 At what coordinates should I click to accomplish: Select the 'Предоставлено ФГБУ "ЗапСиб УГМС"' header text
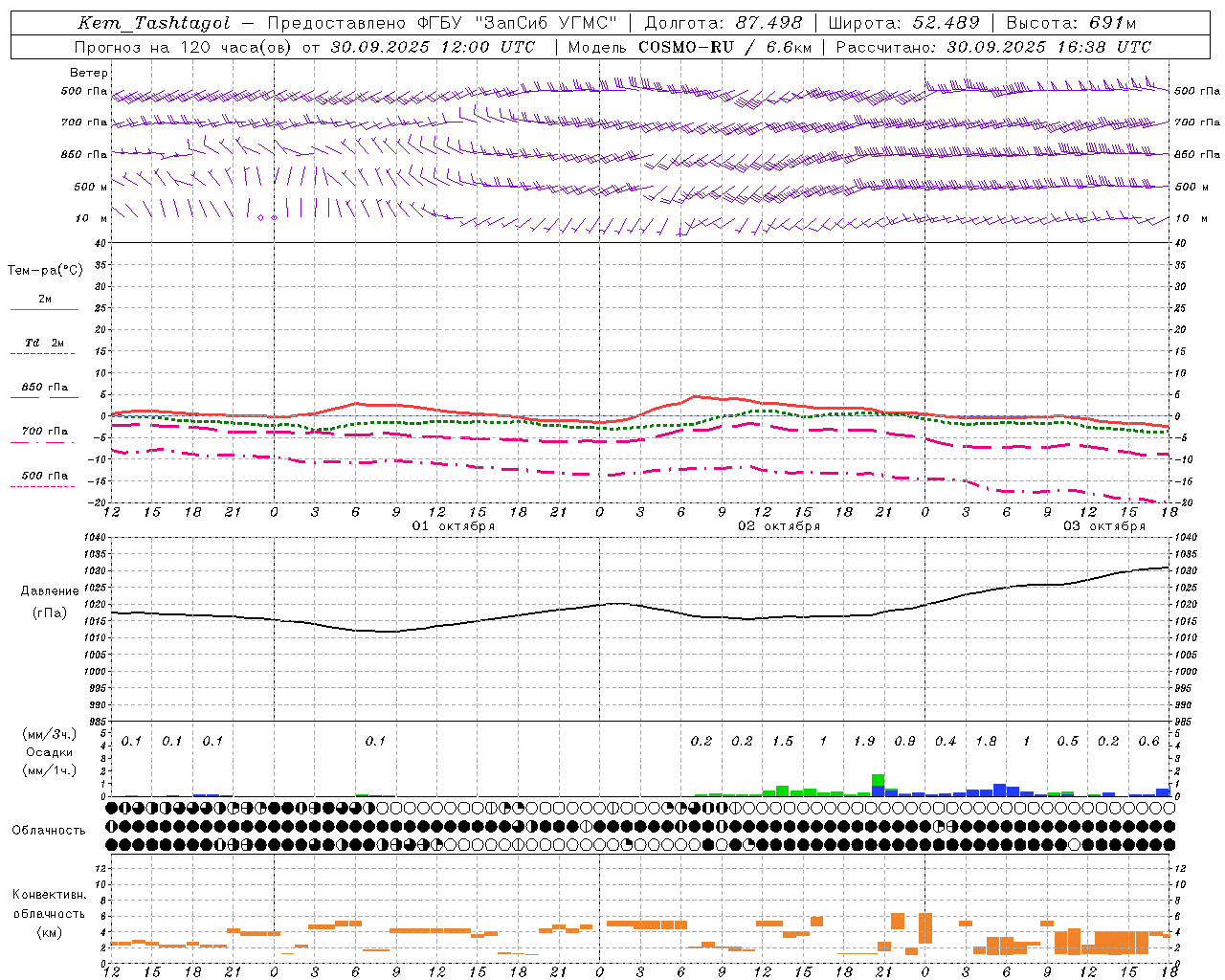point(442,23)
